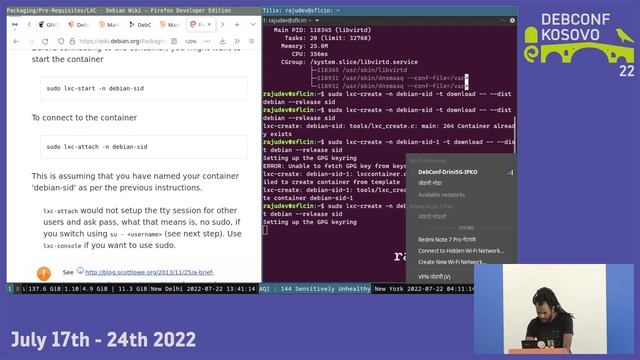
Task: Click 137.6 GiB disk usage in status bar
Action: tap(44, 289)
